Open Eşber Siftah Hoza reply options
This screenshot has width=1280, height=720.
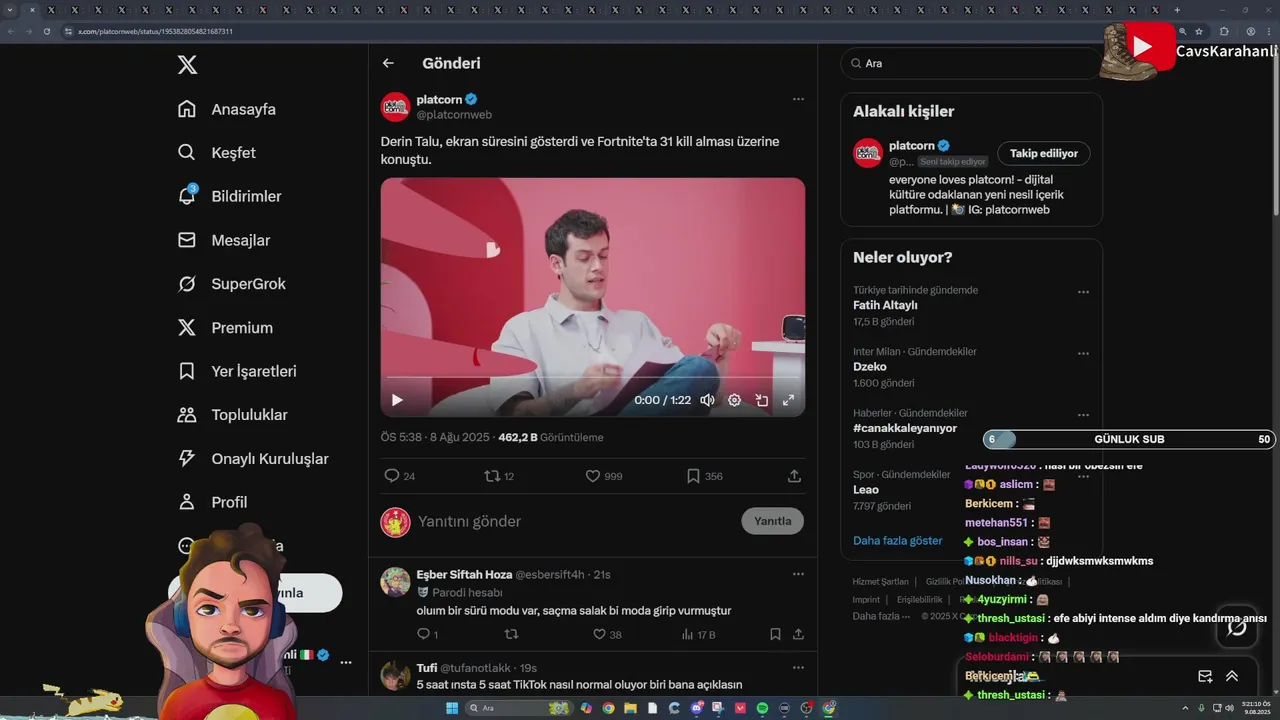798,574
